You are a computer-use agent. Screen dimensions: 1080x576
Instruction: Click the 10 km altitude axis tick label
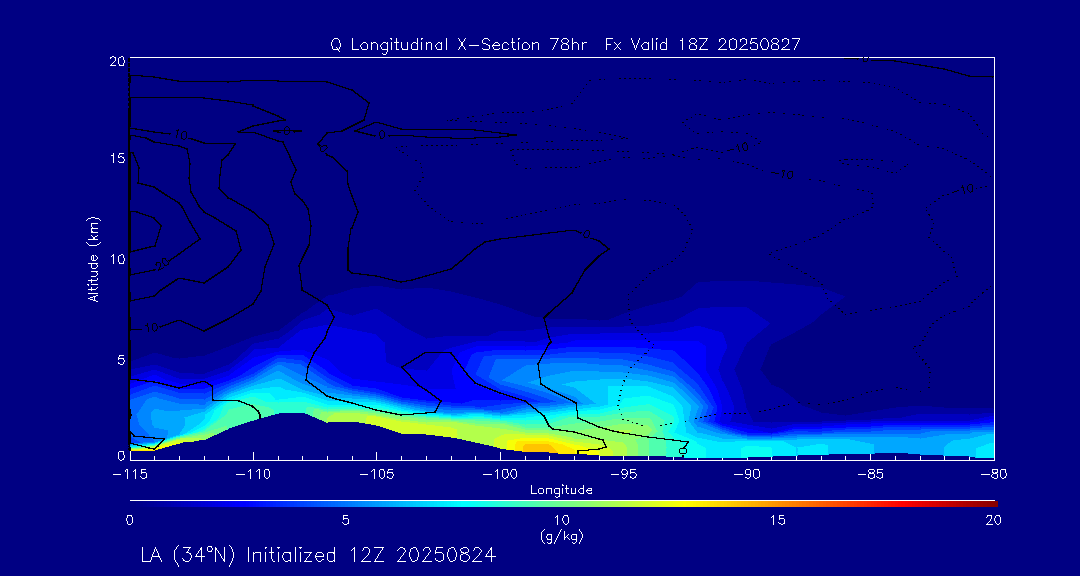click(x=115, y=259)
